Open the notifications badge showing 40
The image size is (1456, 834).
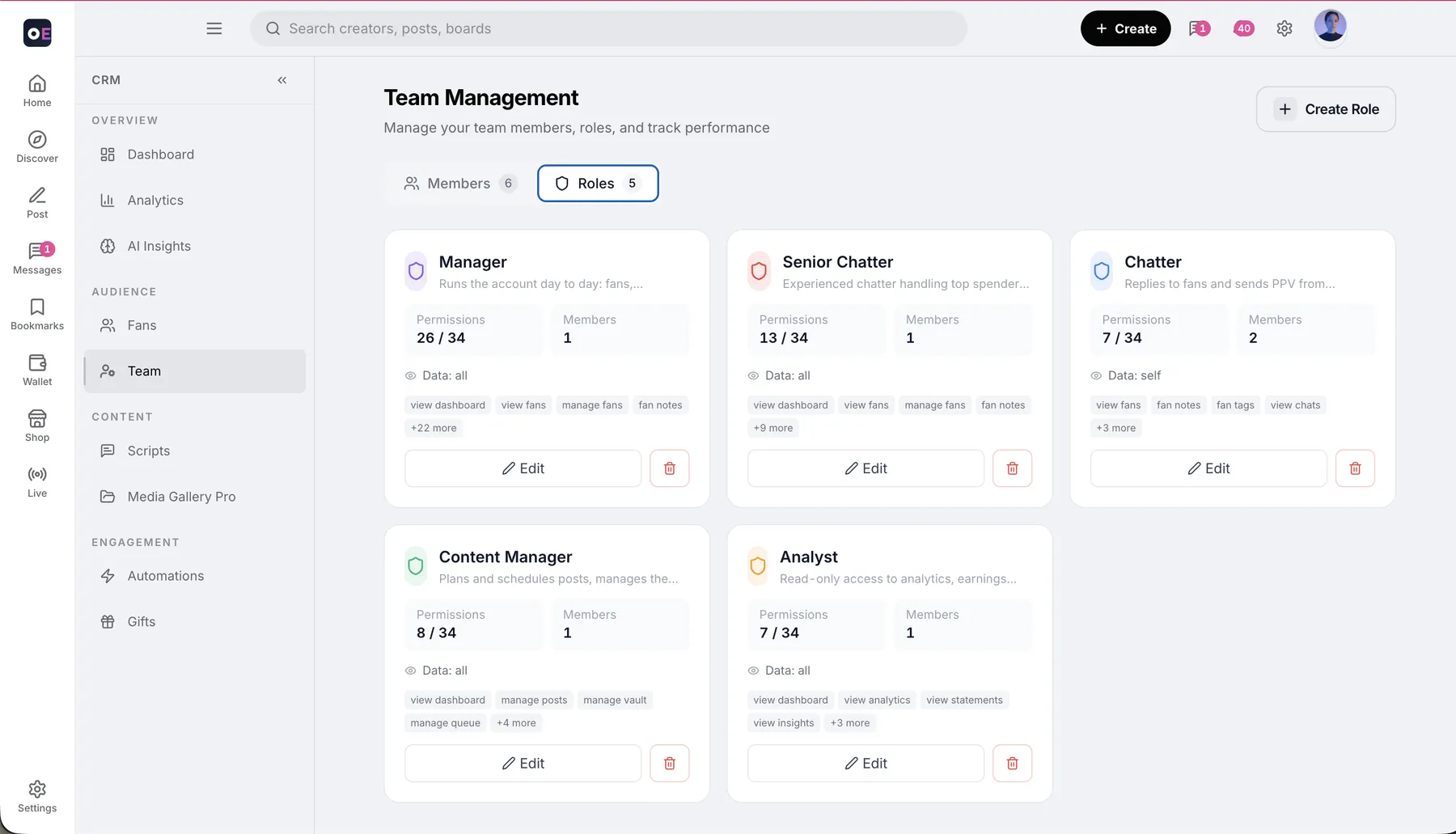(1243, 28)
